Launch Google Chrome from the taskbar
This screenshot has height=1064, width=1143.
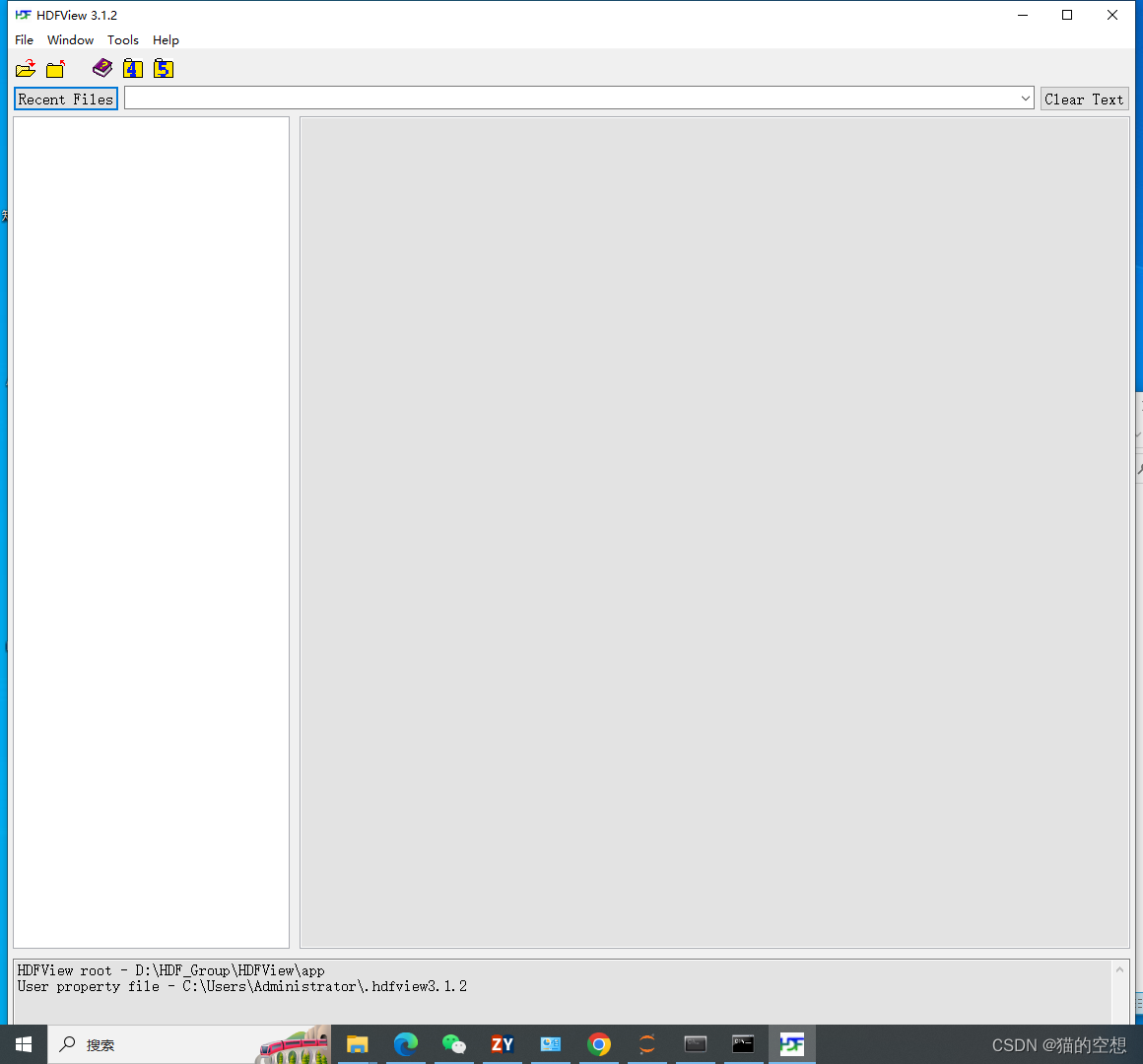point(598,1044)
